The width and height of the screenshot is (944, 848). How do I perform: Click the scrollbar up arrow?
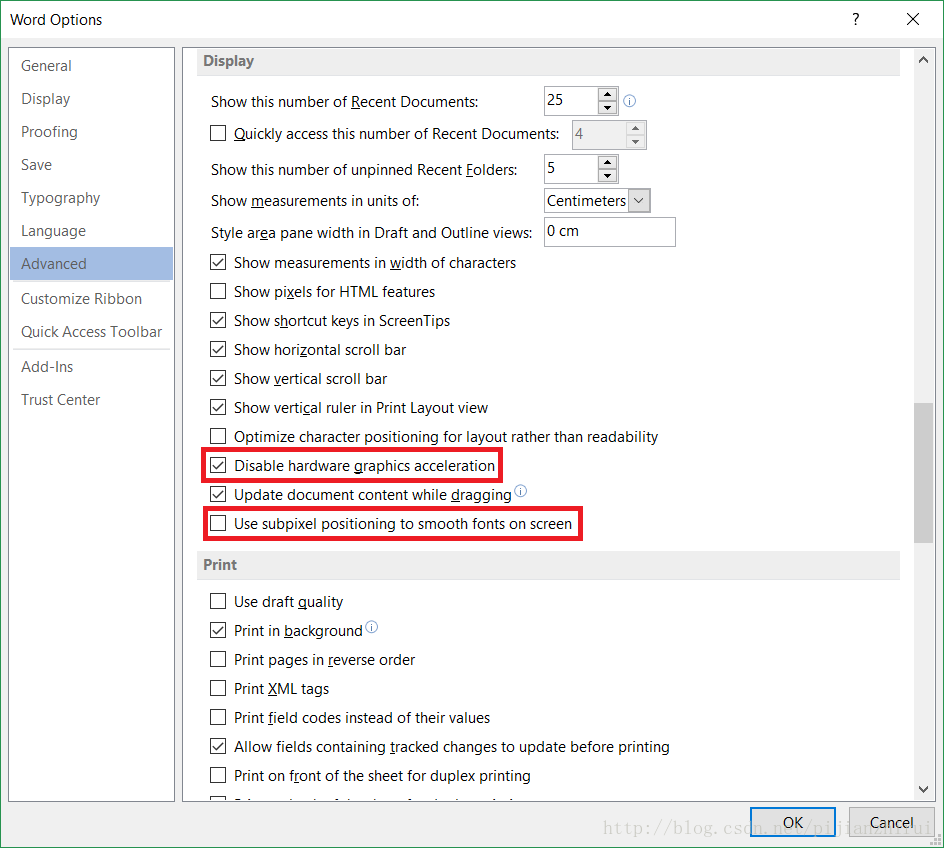[923, 60]
